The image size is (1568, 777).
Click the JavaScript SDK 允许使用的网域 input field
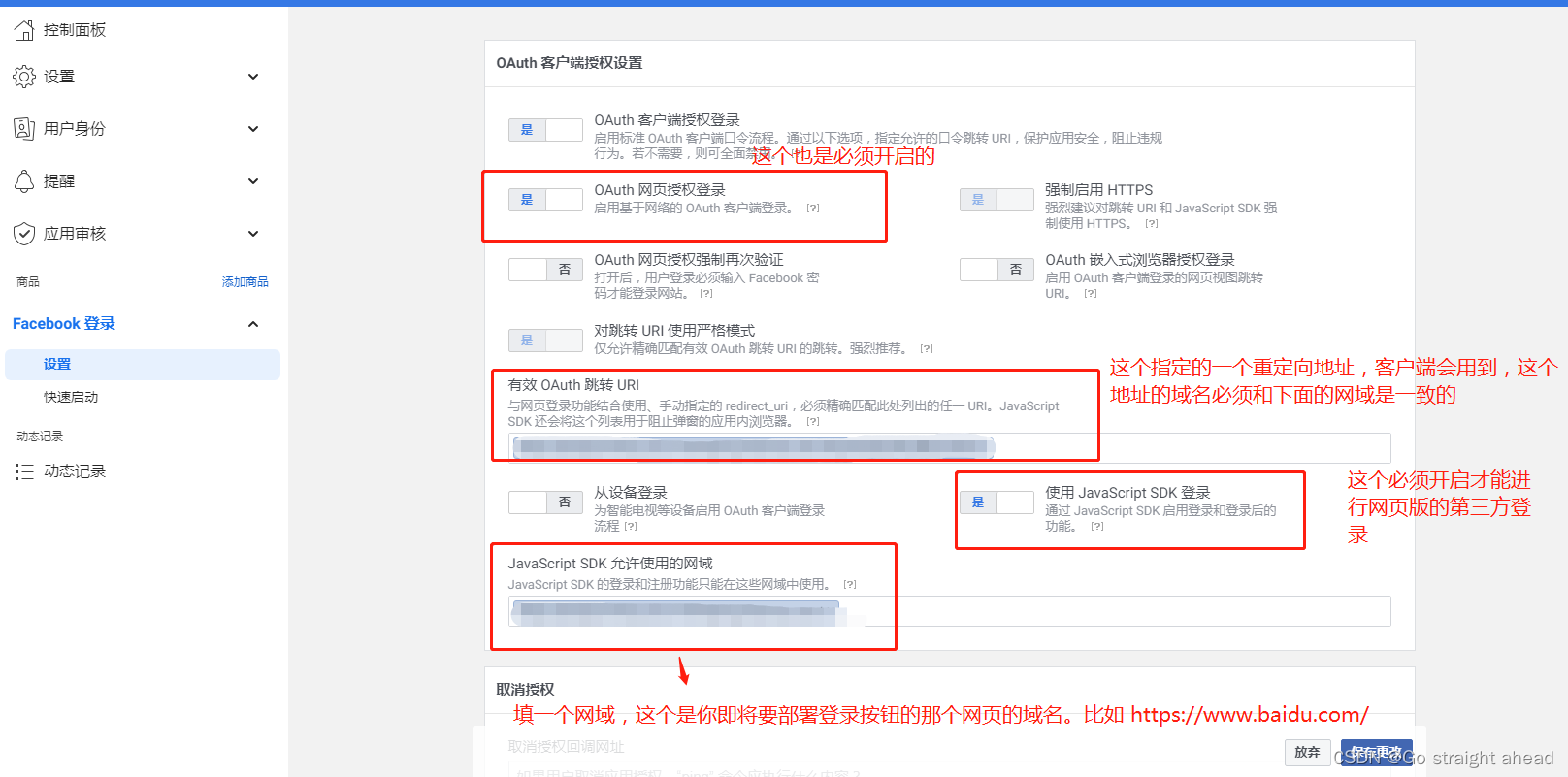949,611
